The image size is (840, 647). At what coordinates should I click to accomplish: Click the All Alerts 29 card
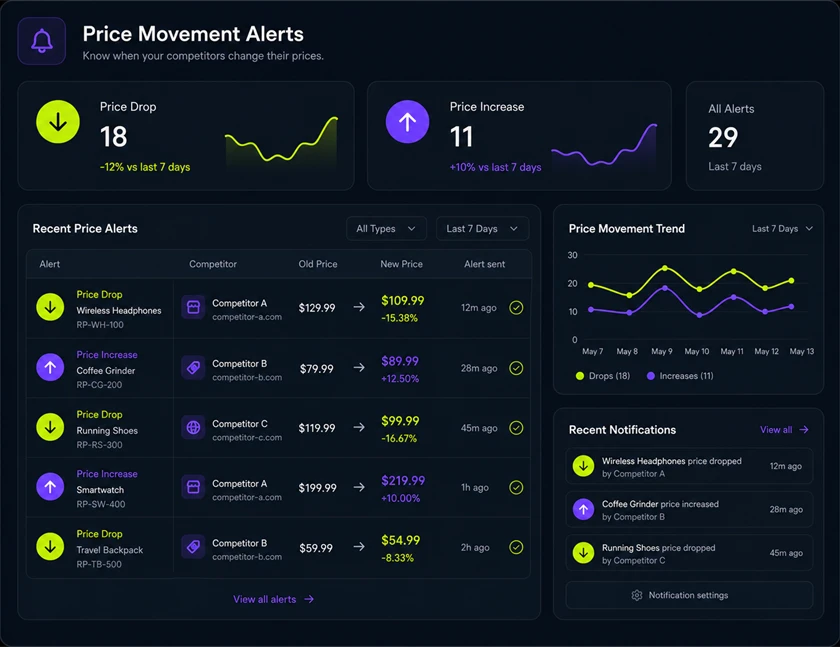754,136
